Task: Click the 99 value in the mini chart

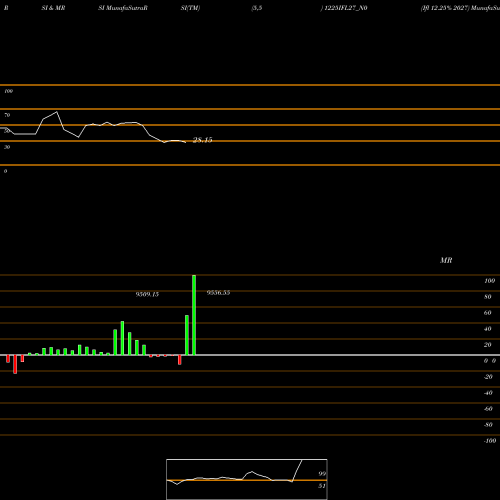Action: [322, 474]
